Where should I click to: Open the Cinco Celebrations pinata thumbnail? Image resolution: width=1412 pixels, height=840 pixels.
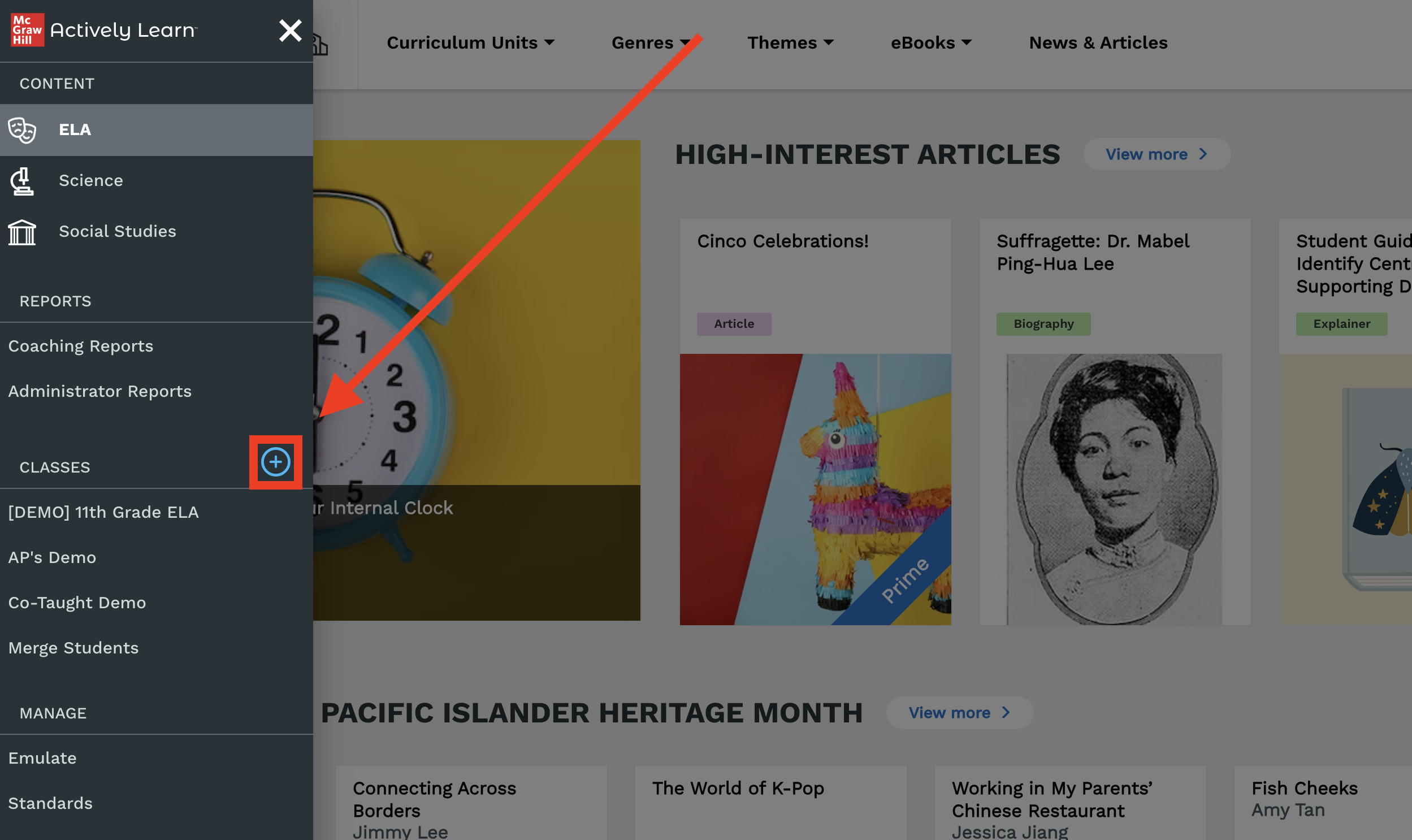815,490
